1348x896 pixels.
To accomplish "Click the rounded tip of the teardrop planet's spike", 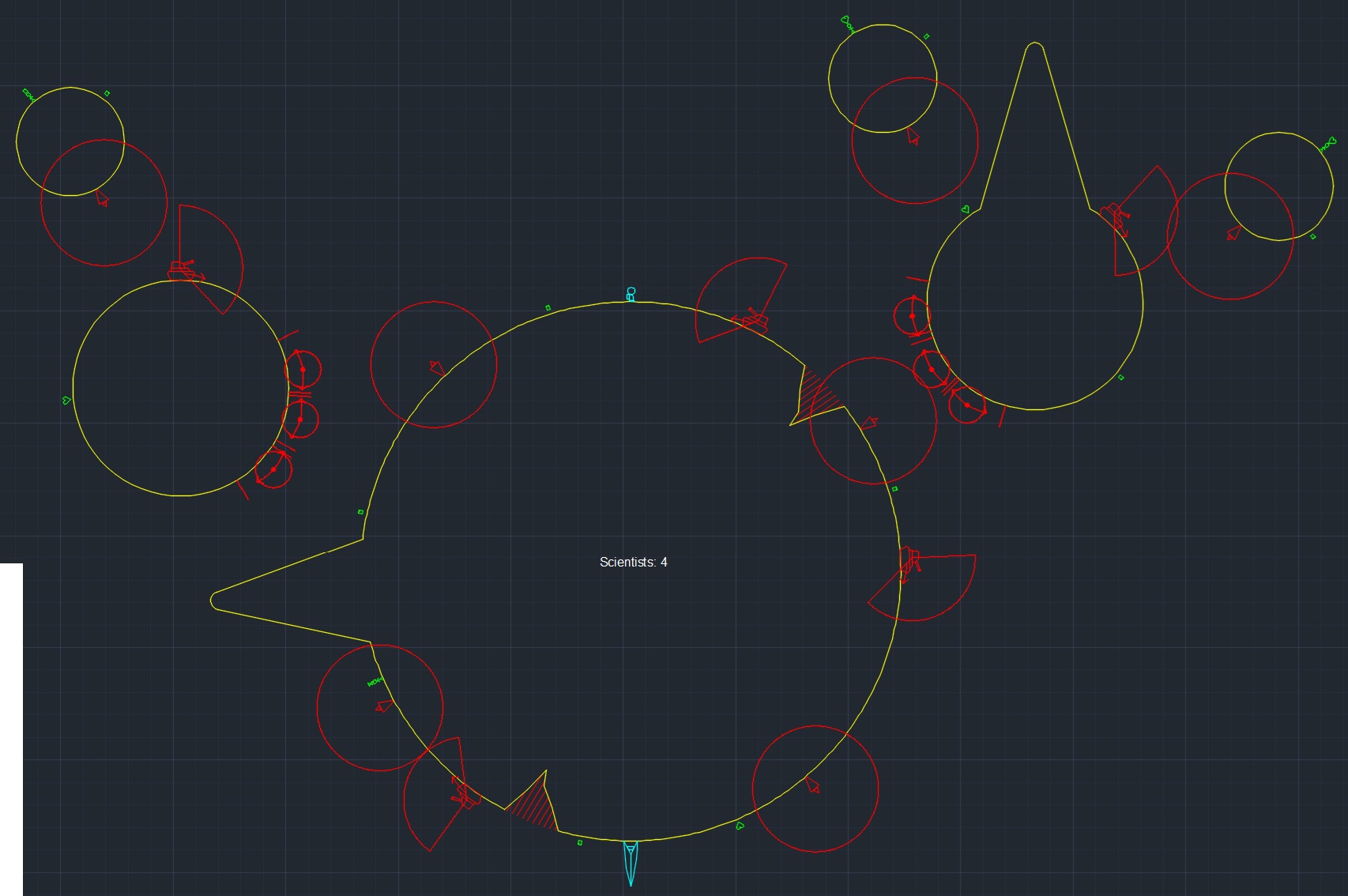I will pyautogui.click(x=1034, y=47).
